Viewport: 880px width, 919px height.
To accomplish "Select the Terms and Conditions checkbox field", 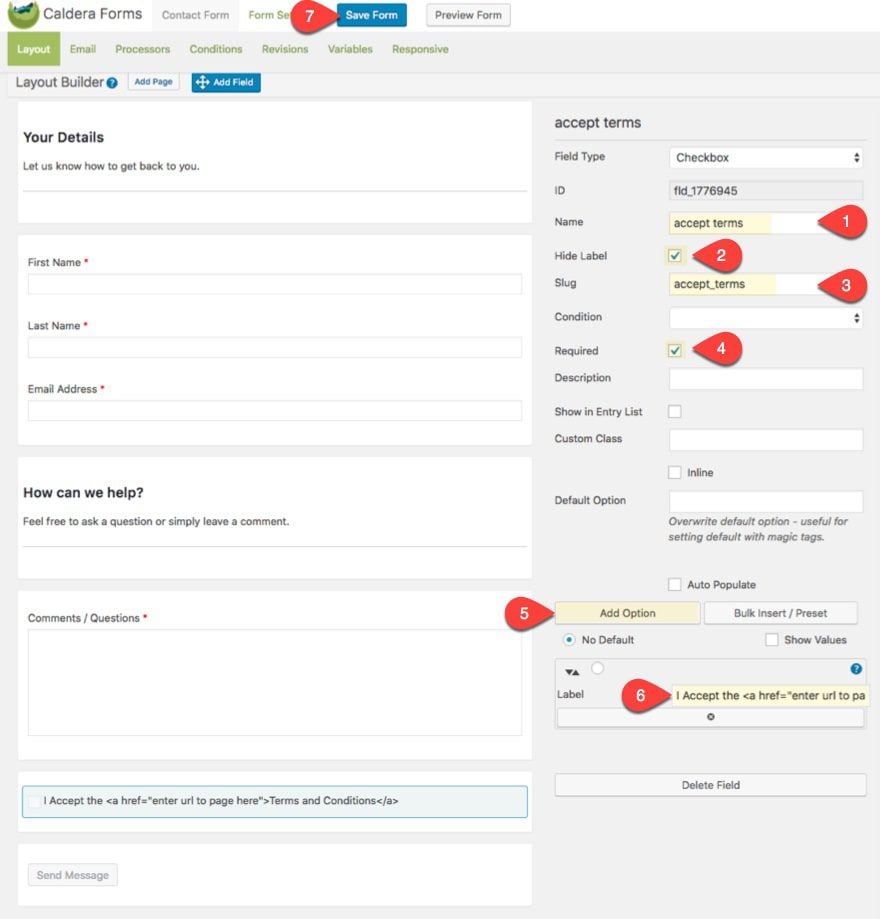I will point(274,801).
